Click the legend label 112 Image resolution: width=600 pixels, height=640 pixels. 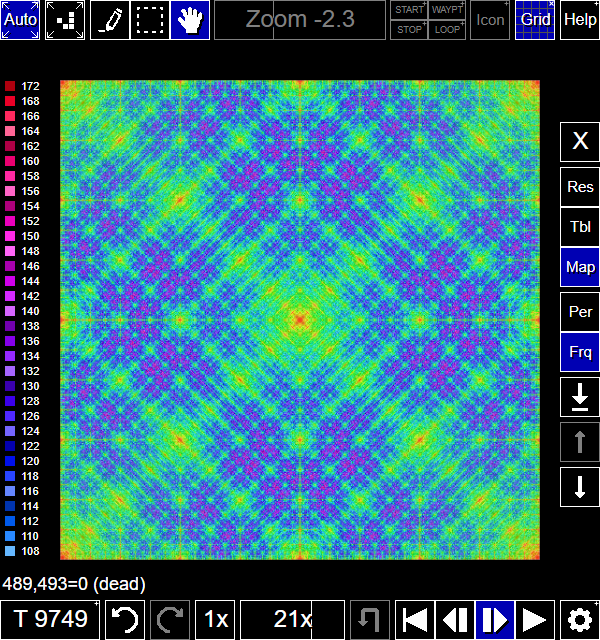pyautogui.click(x=31, y=521)
